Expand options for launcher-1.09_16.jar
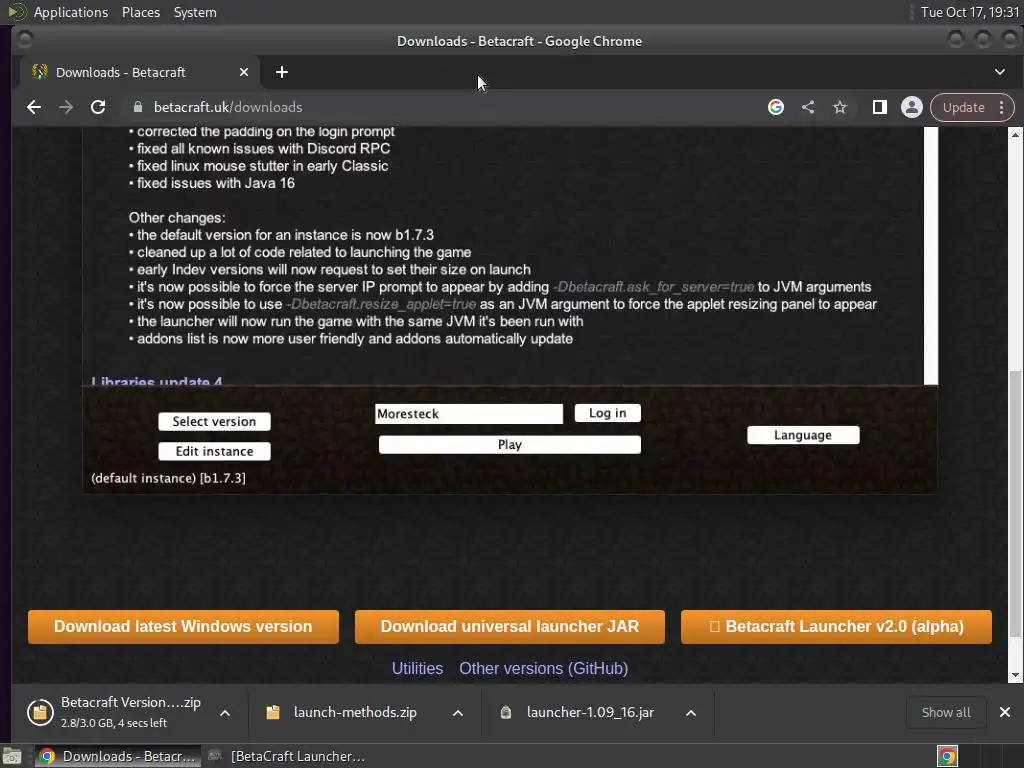Image resolution: width=1024 pixels, height=768 pixels. (691, 712)
